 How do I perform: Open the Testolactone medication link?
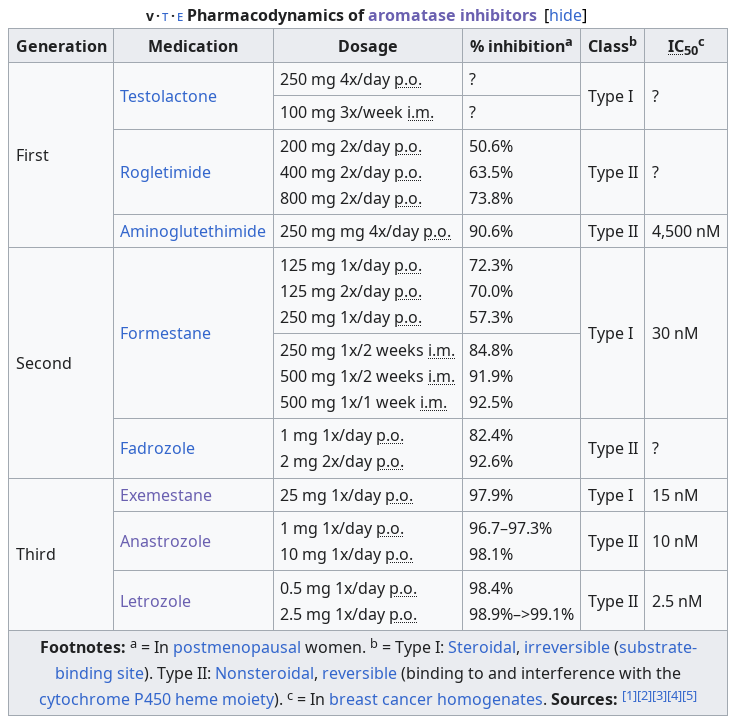168,96
